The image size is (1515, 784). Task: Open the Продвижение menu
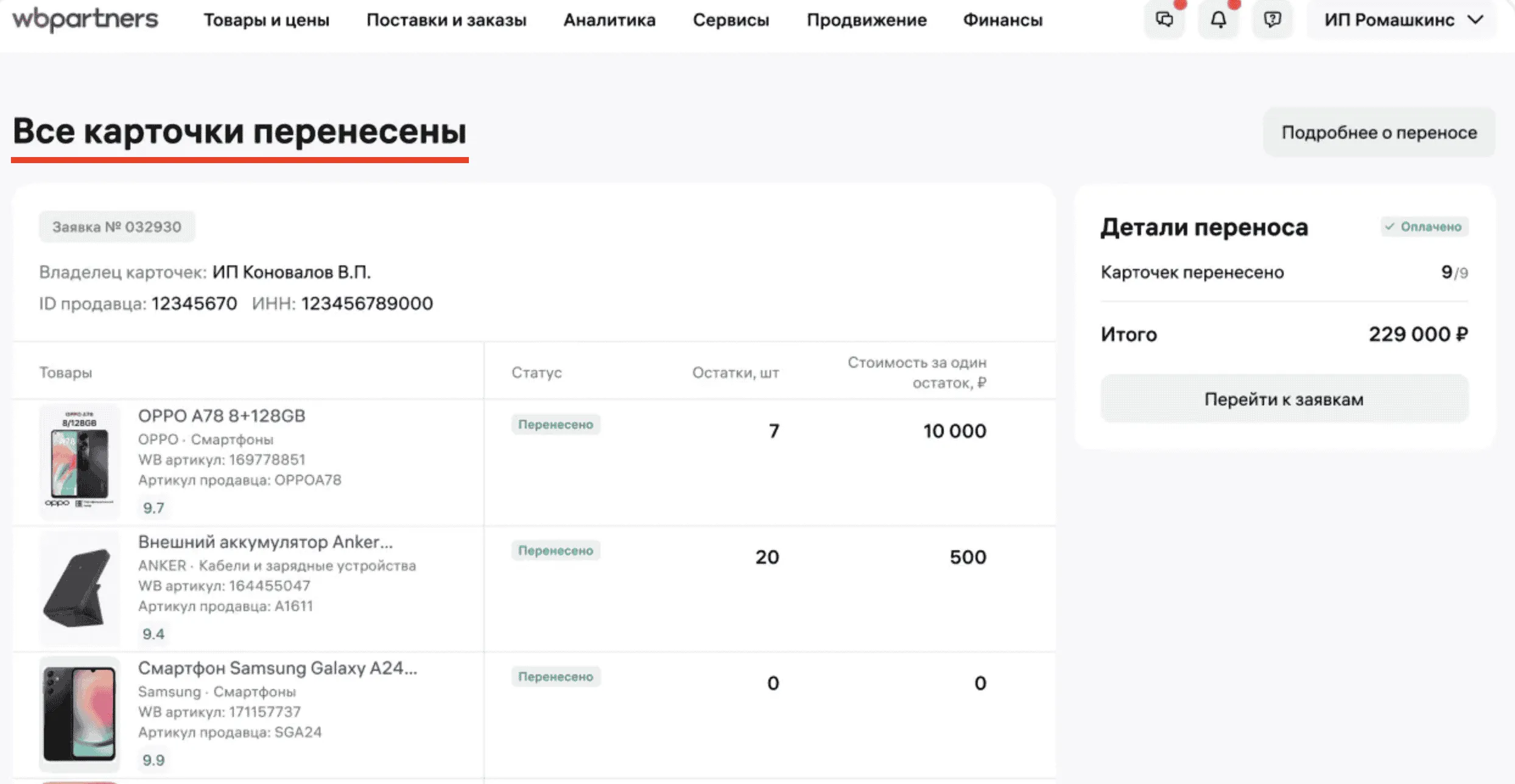coord(867,20)
